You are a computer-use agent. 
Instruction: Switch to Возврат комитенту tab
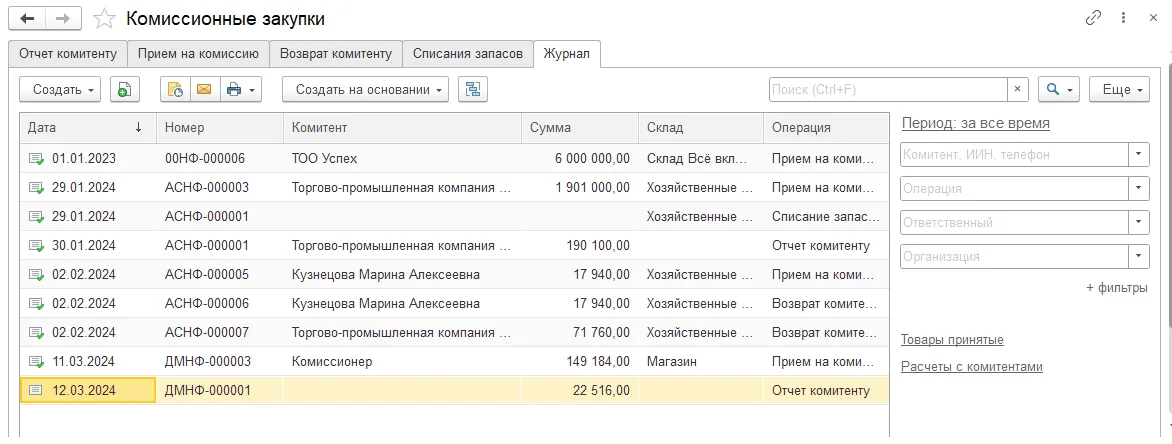pyautogui.click(x=336, y=54)
